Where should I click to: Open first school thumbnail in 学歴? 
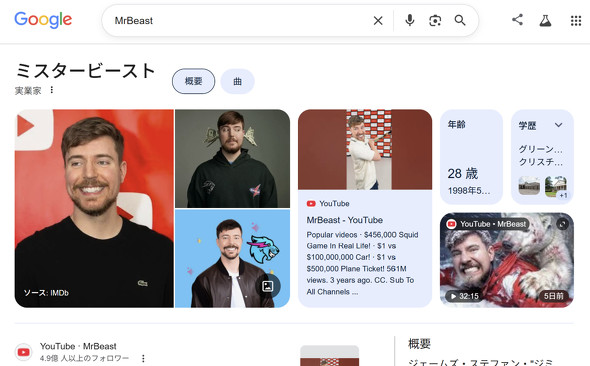point(529,185)
